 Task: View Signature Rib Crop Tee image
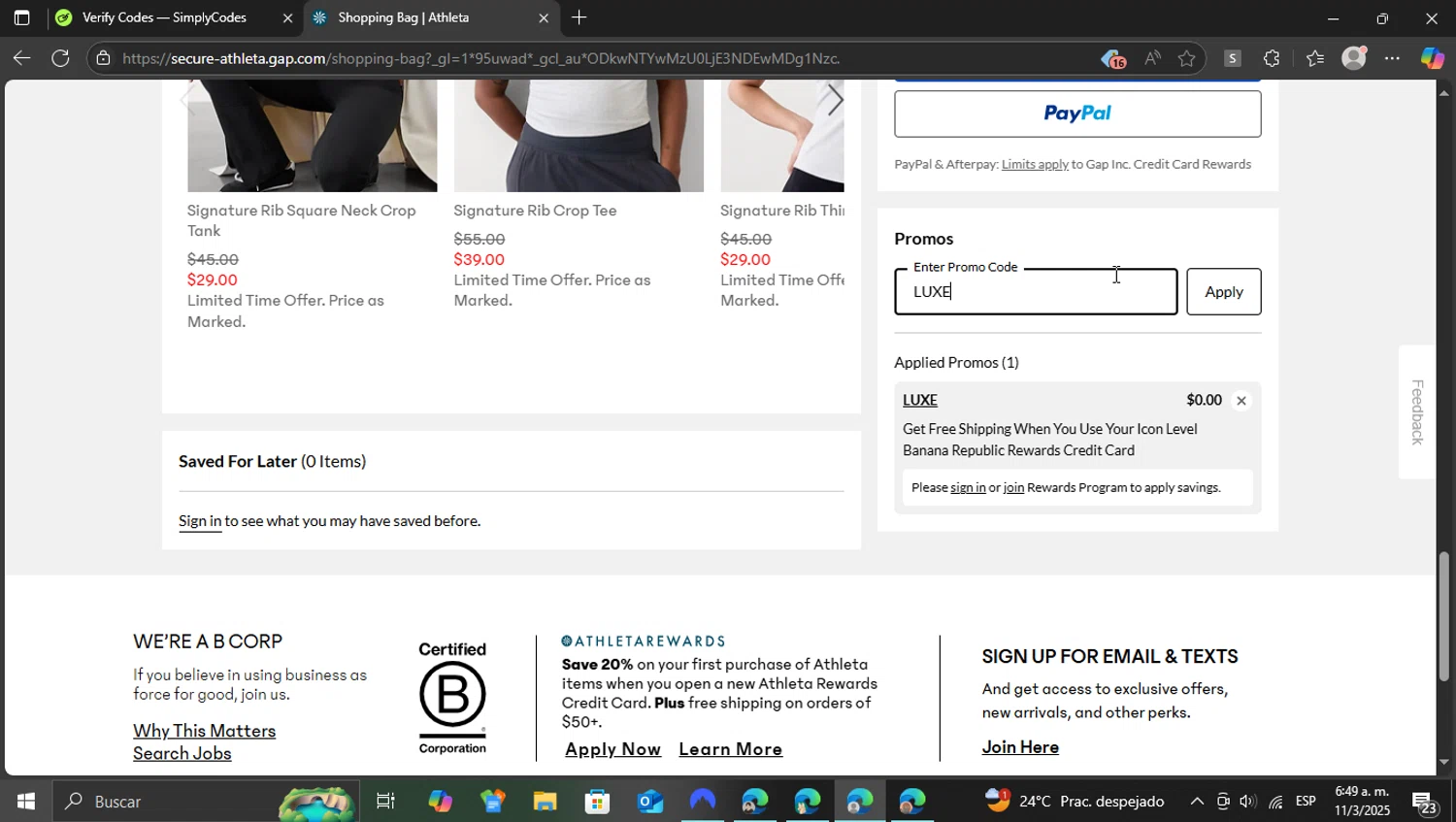click(x=579, y=136)
